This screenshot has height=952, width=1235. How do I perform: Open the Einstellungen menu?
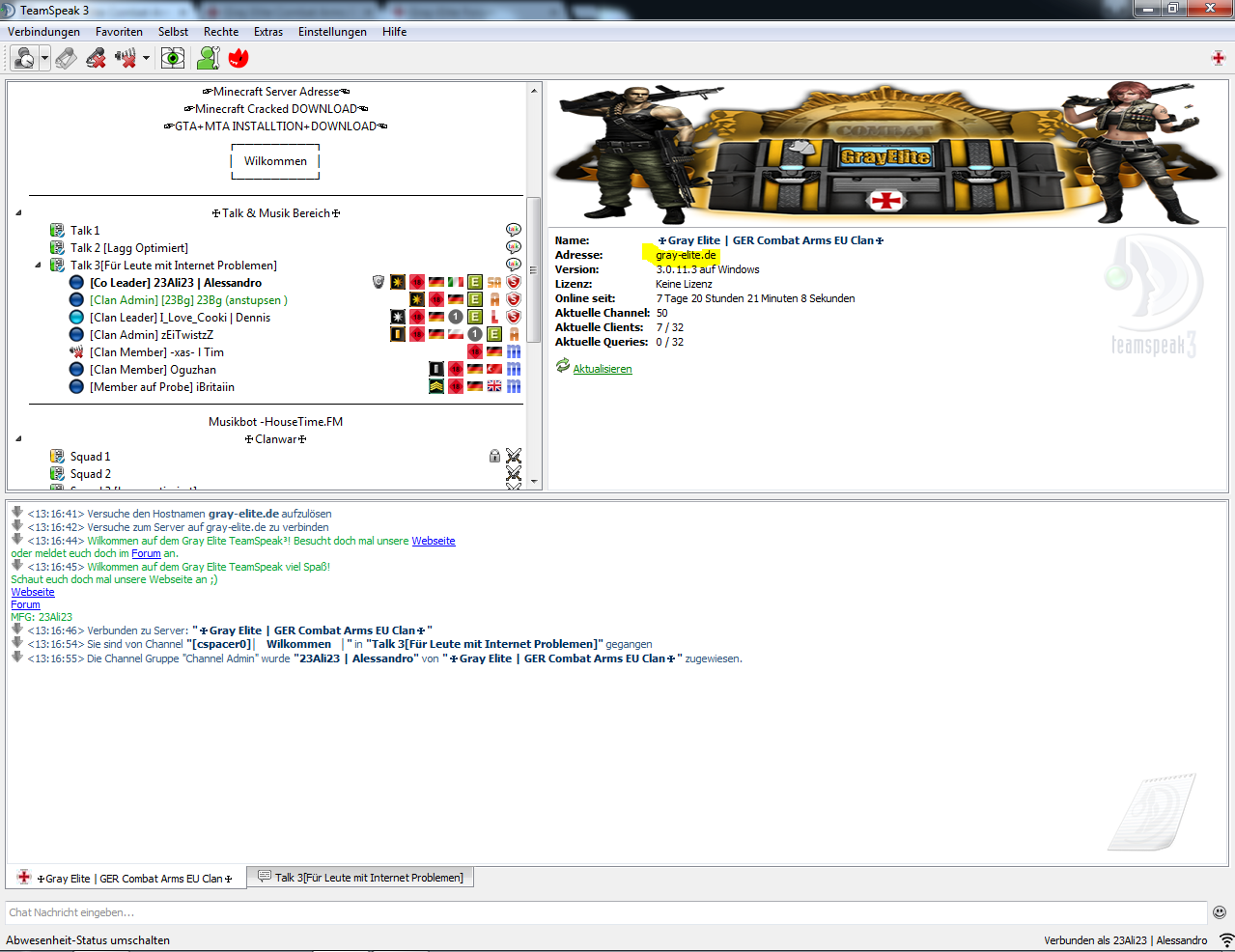tap(332, 32)
